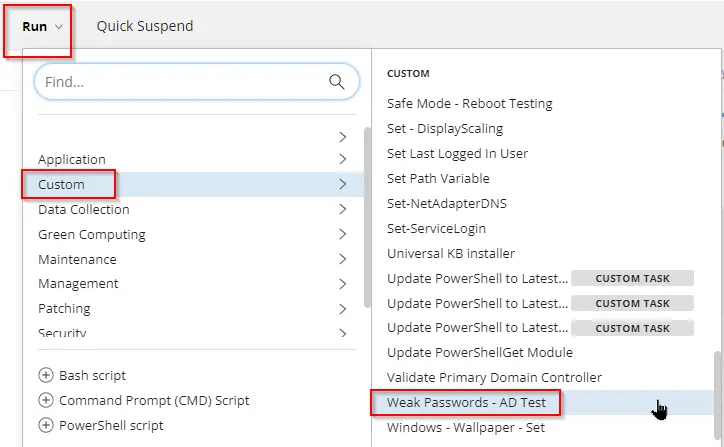
Task: Choose Safe Mode - Reboot Testing
Action: coord(470,103)
